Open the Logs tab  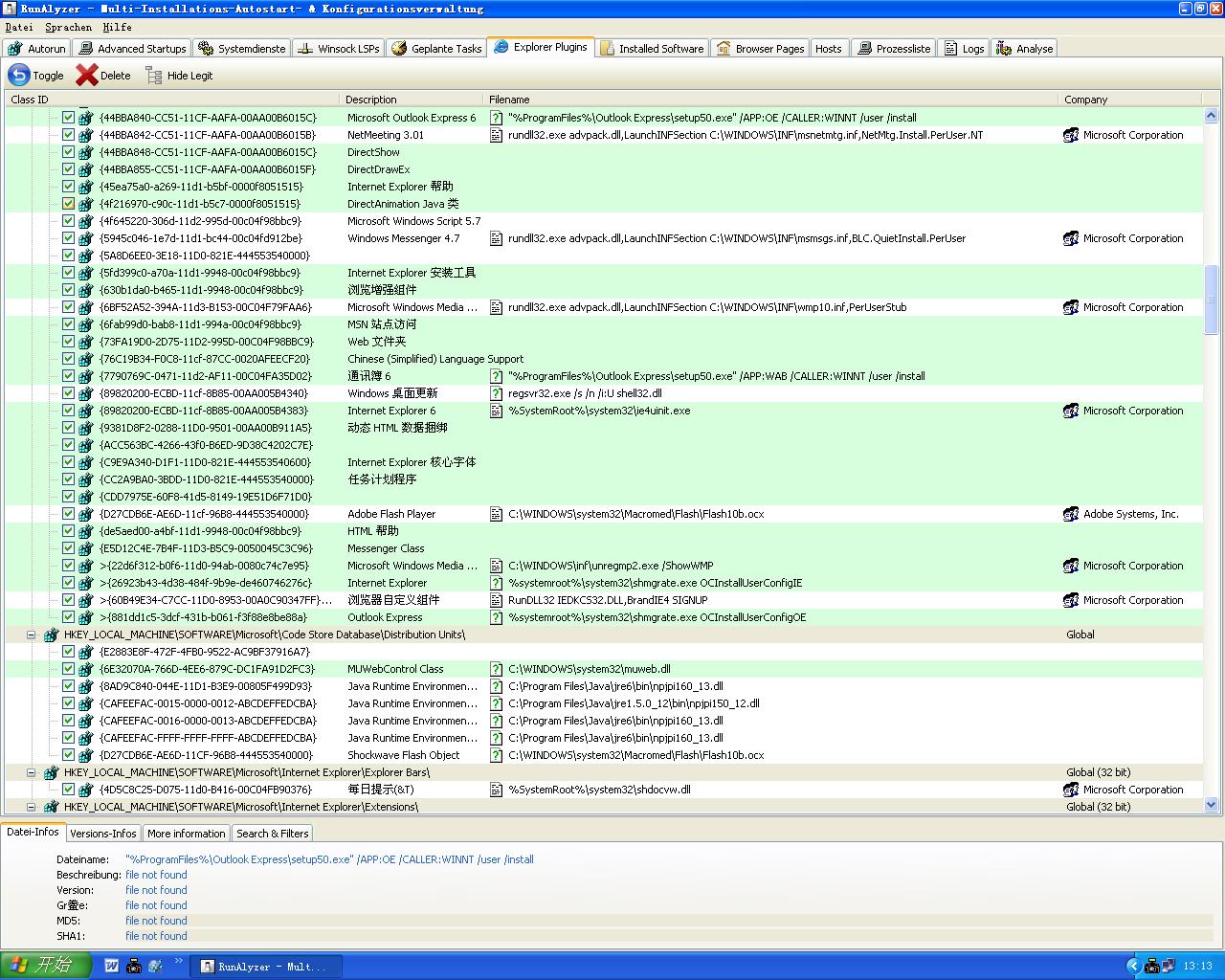pos(964,48)
